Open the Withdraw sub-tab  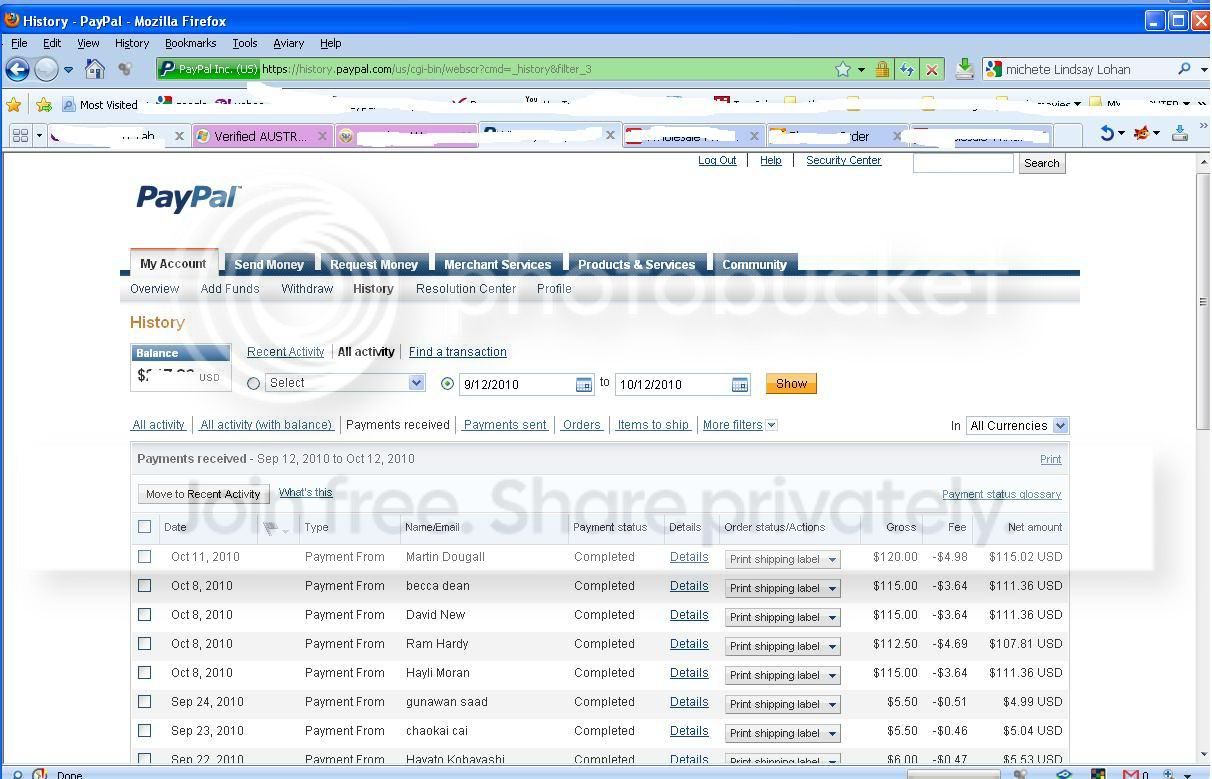pyautogui.click(x=307, y=289)
